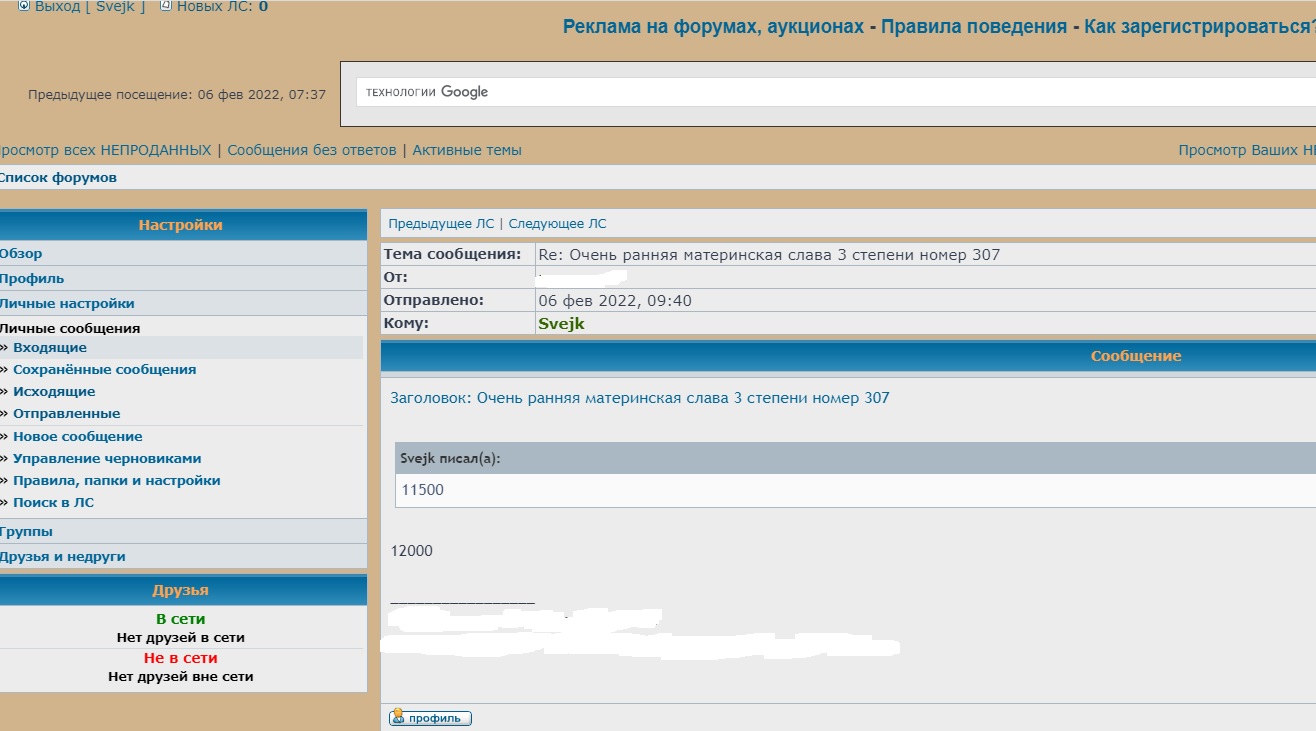Click the Svejk recipient username link
The height and width of the screenshot is (731, 1316).
561,324
